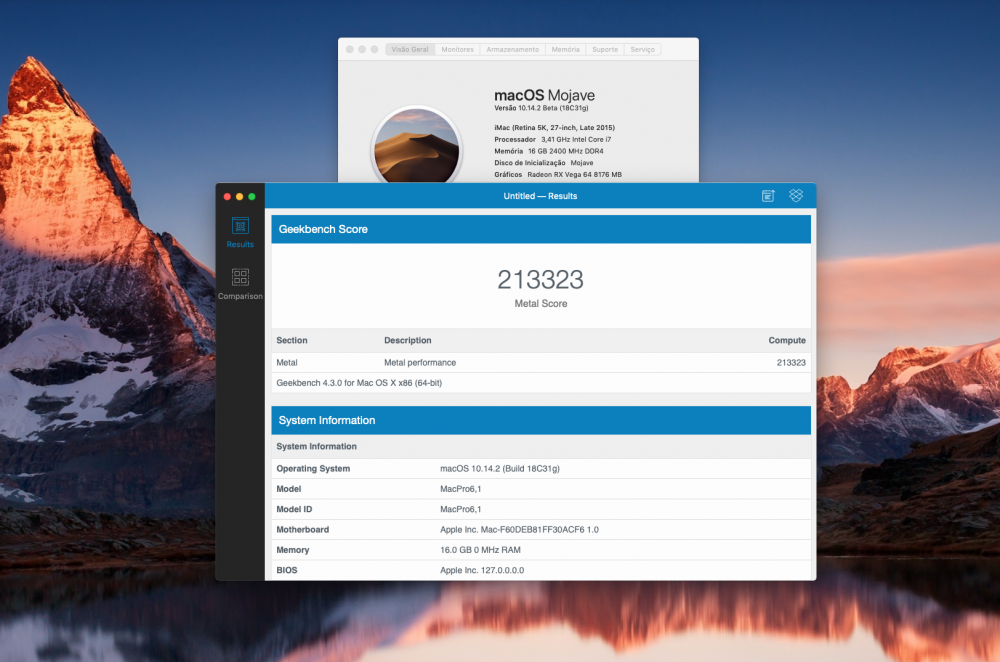
Task: Switch to the Serviço tab
Action: coord(642,49)
